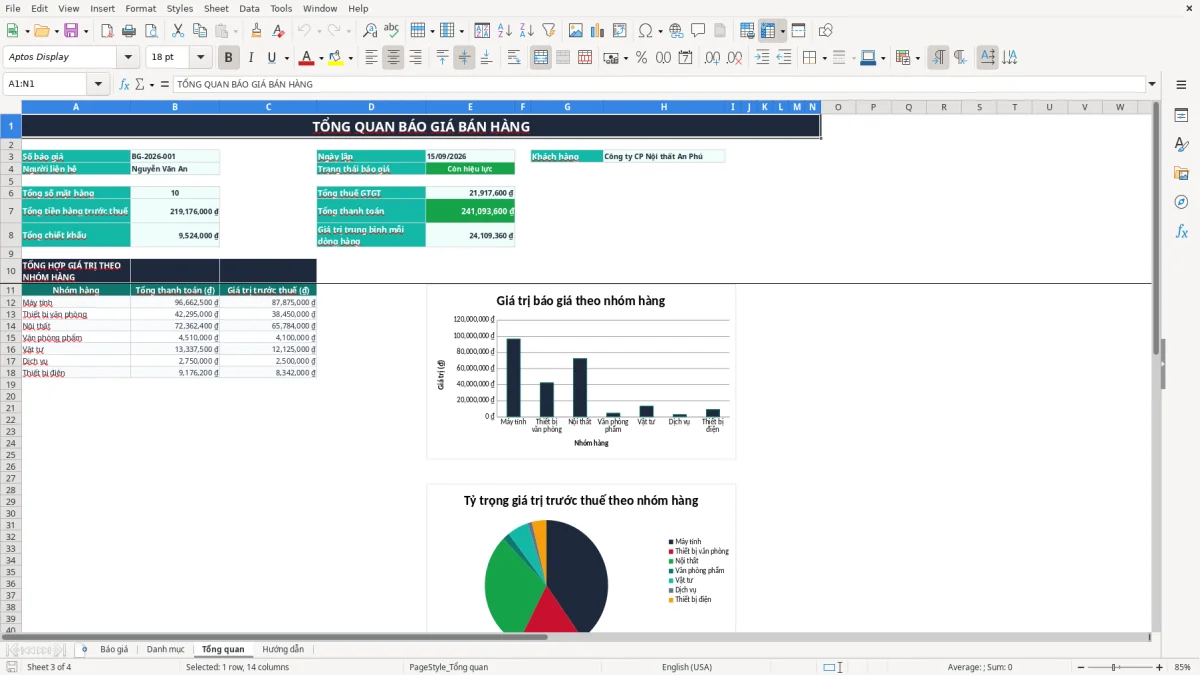1200x675 pixels.
Task: Click the zoom in plus button
Action: (x=1159, y=667)
